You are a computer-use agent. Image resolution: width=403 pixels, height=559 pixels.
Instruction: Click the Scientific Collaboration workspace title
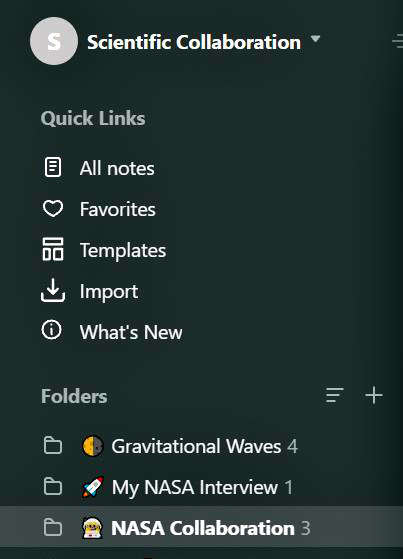194,42
